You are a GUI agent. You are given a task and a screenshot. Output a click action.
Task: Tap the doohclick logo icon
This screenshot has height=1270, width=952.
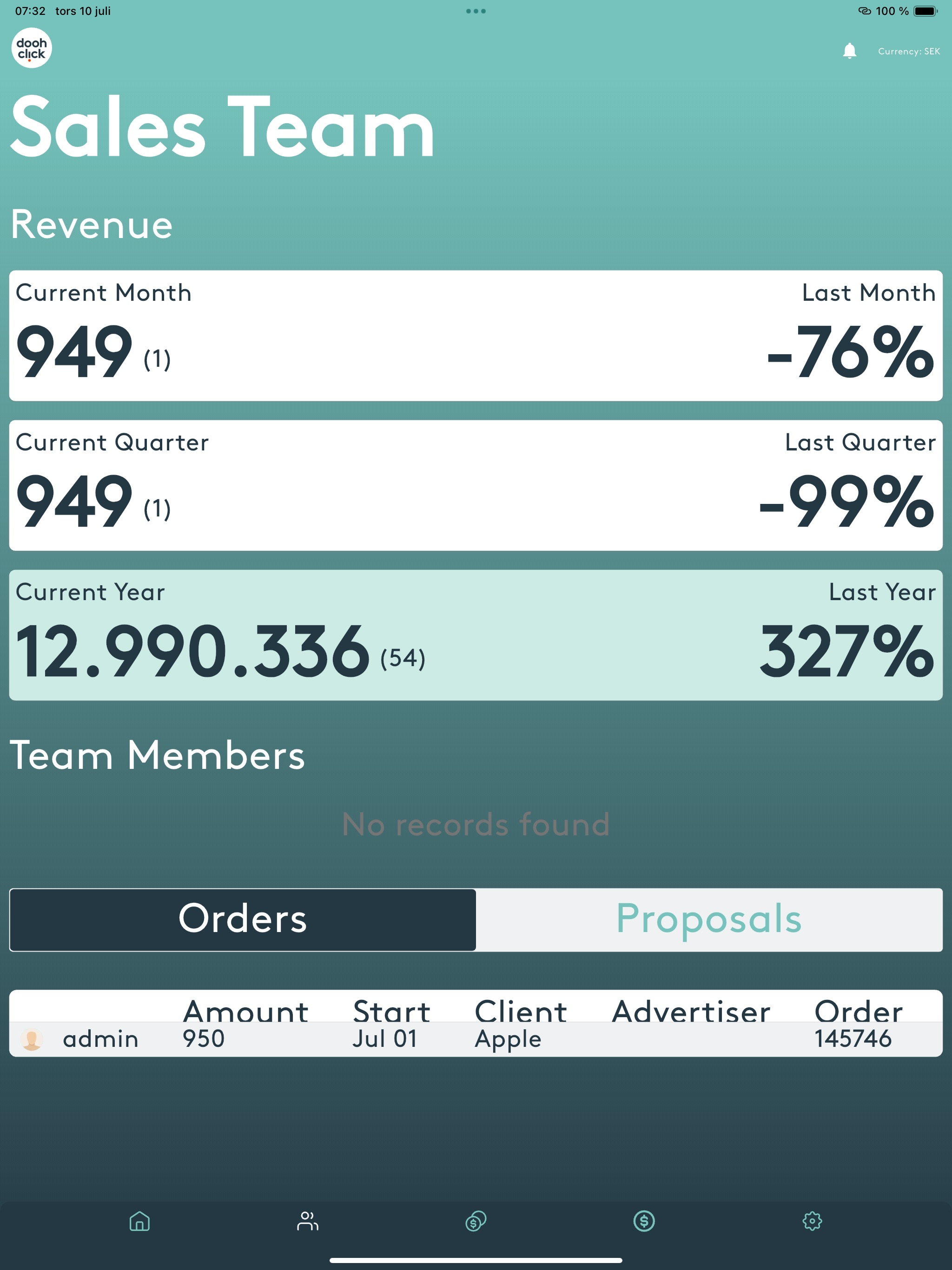(32, 48)
